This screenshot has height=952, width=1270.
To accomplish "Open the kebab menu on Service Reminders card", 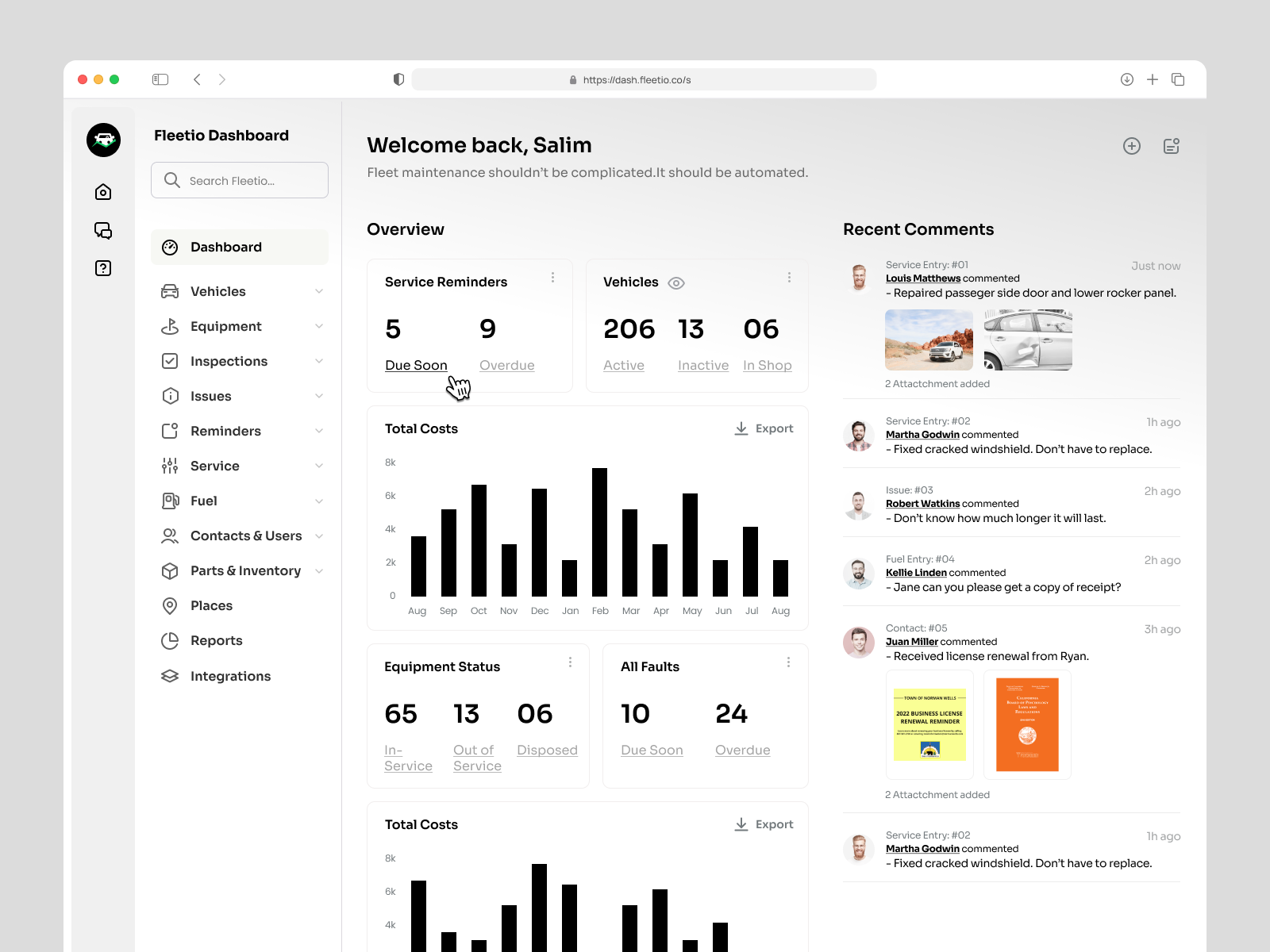I will 553,277.
